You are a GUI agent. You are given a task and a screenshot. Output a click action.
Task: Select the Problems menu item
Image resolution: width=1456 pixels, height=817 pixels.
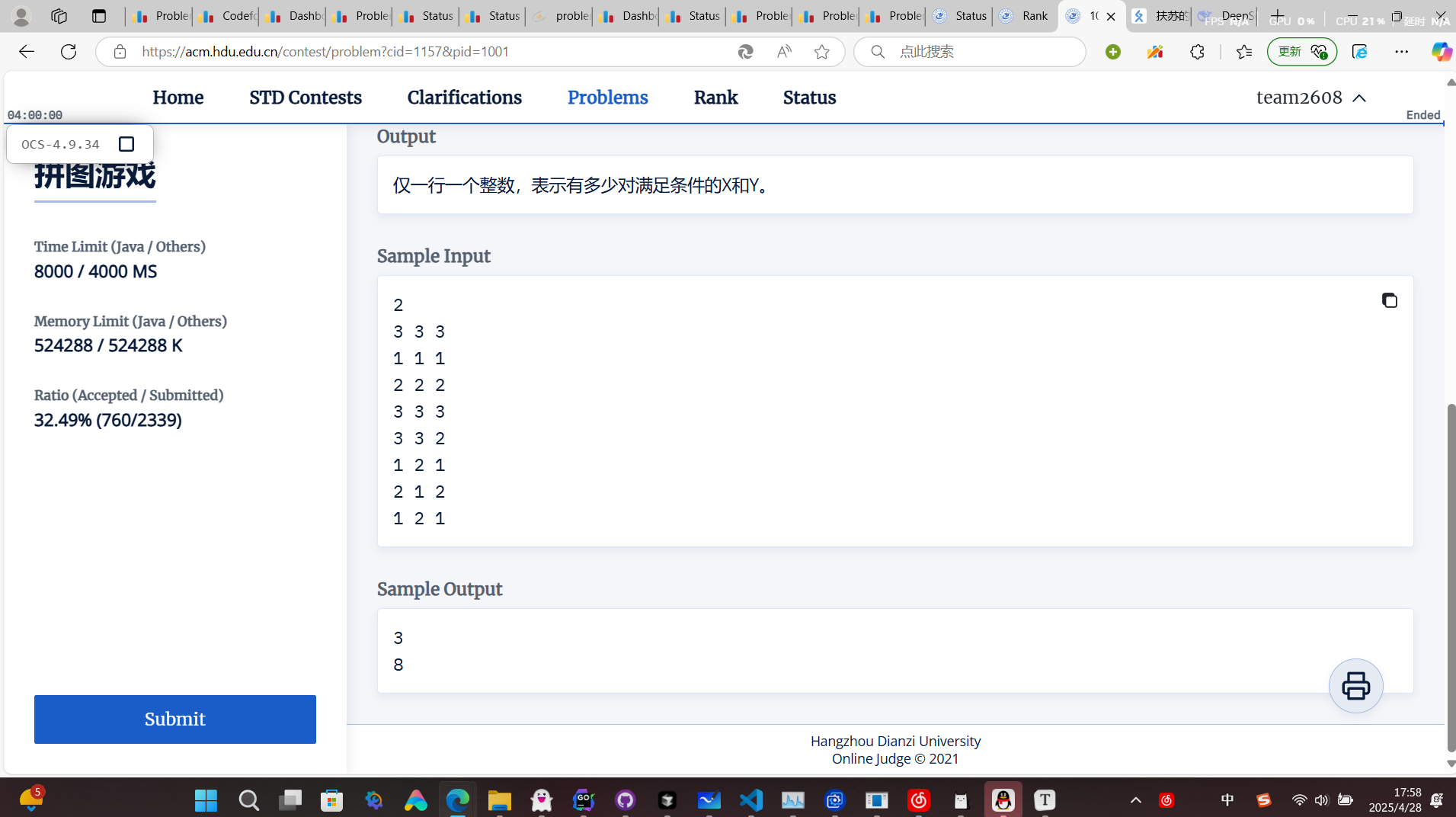pos(607,98)
